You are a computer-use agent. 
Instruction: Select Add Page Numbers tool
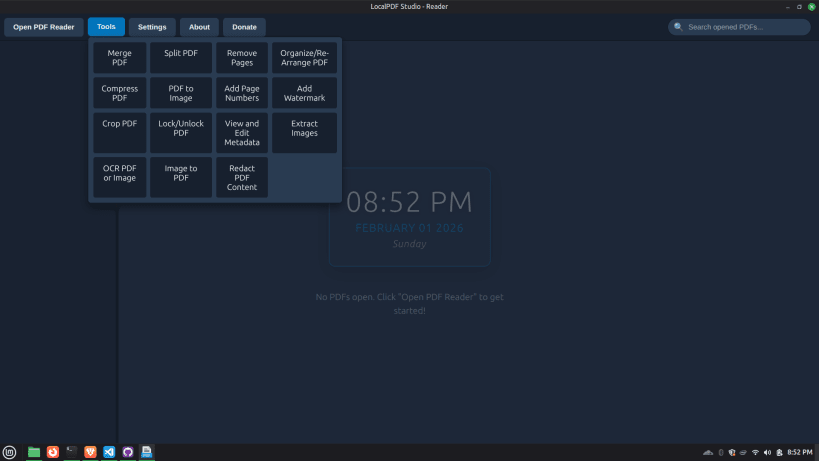click(242, 93)
